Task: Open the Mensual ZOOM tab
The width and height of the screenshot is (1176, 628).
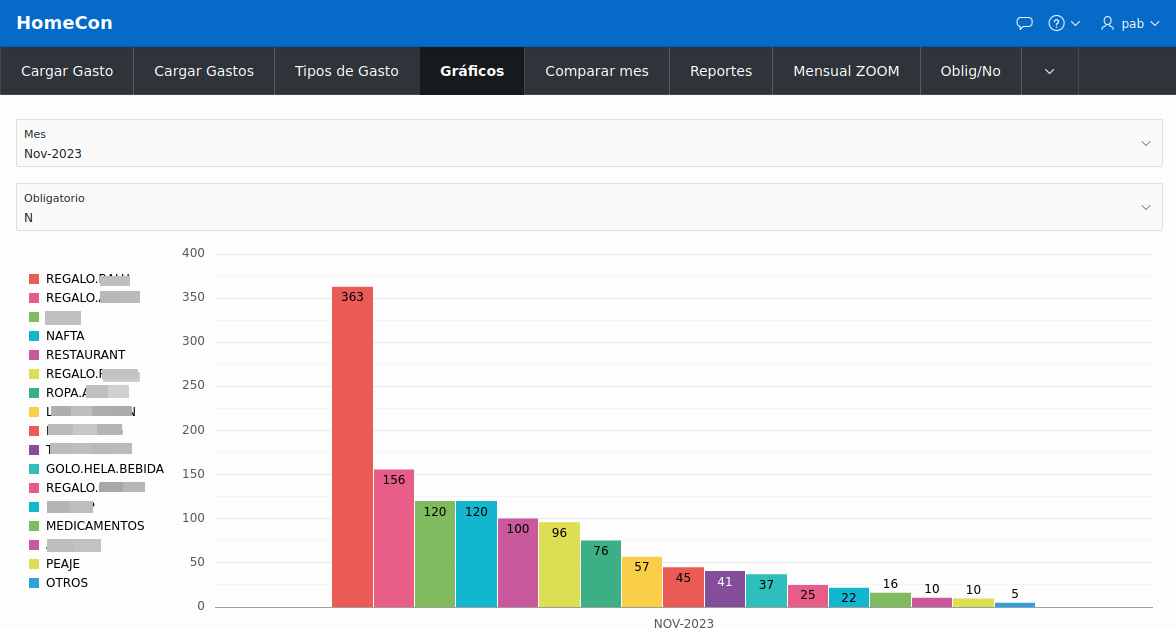Action: click(845, 71)
